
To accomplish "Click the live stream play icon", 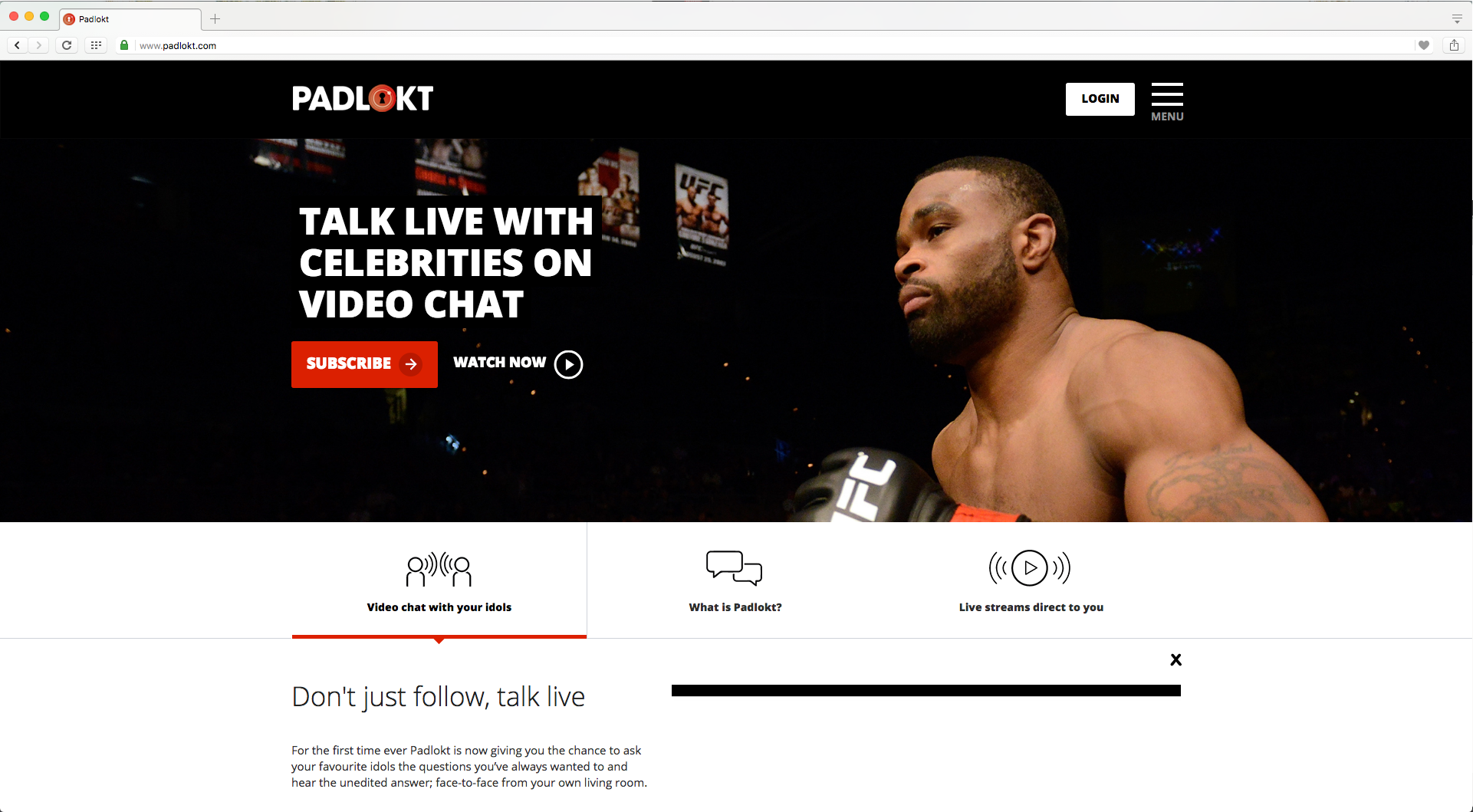I will pos(1030,568).
